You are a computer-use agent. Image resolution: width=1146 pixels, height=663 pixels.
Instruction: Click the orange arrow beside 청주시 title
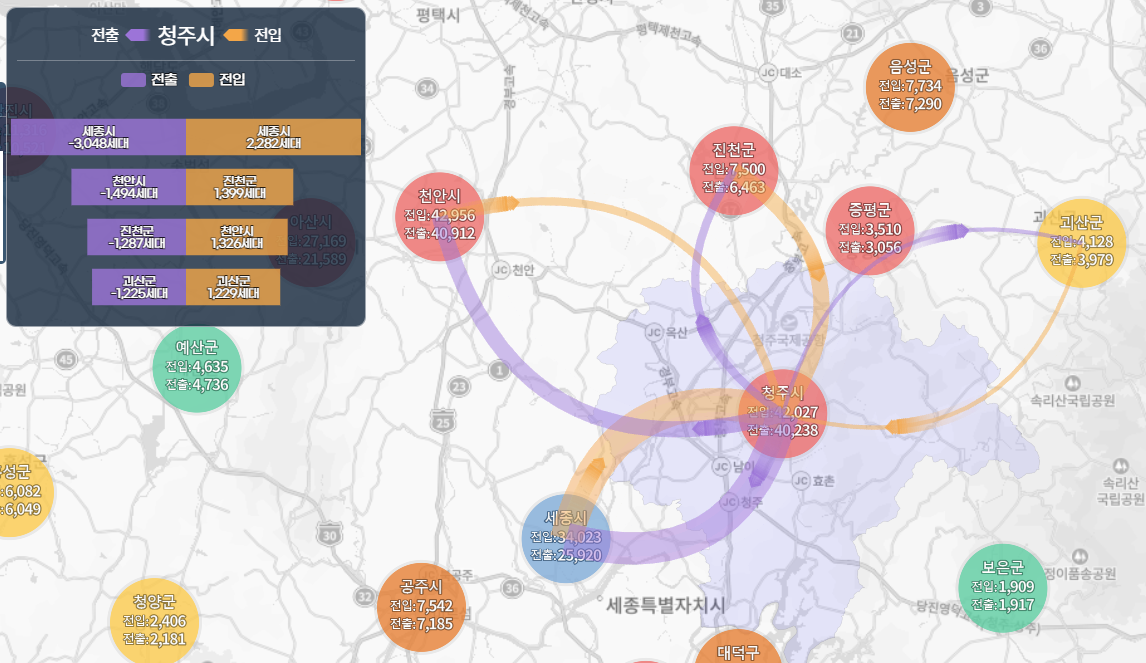(x=235, y=34)
